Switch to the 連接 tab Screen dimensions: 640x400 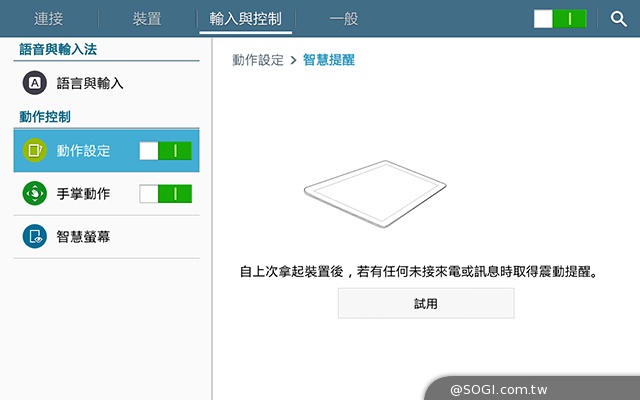coord(49,19)
